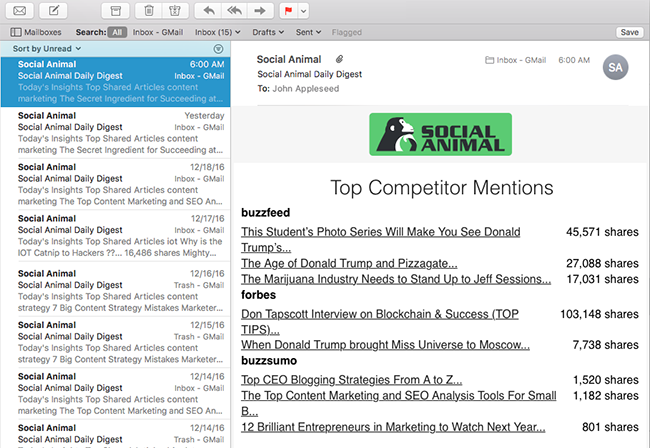Select the All search scope
The width and height of the screenshot is (650, 448).
click(x=117, y=32)
